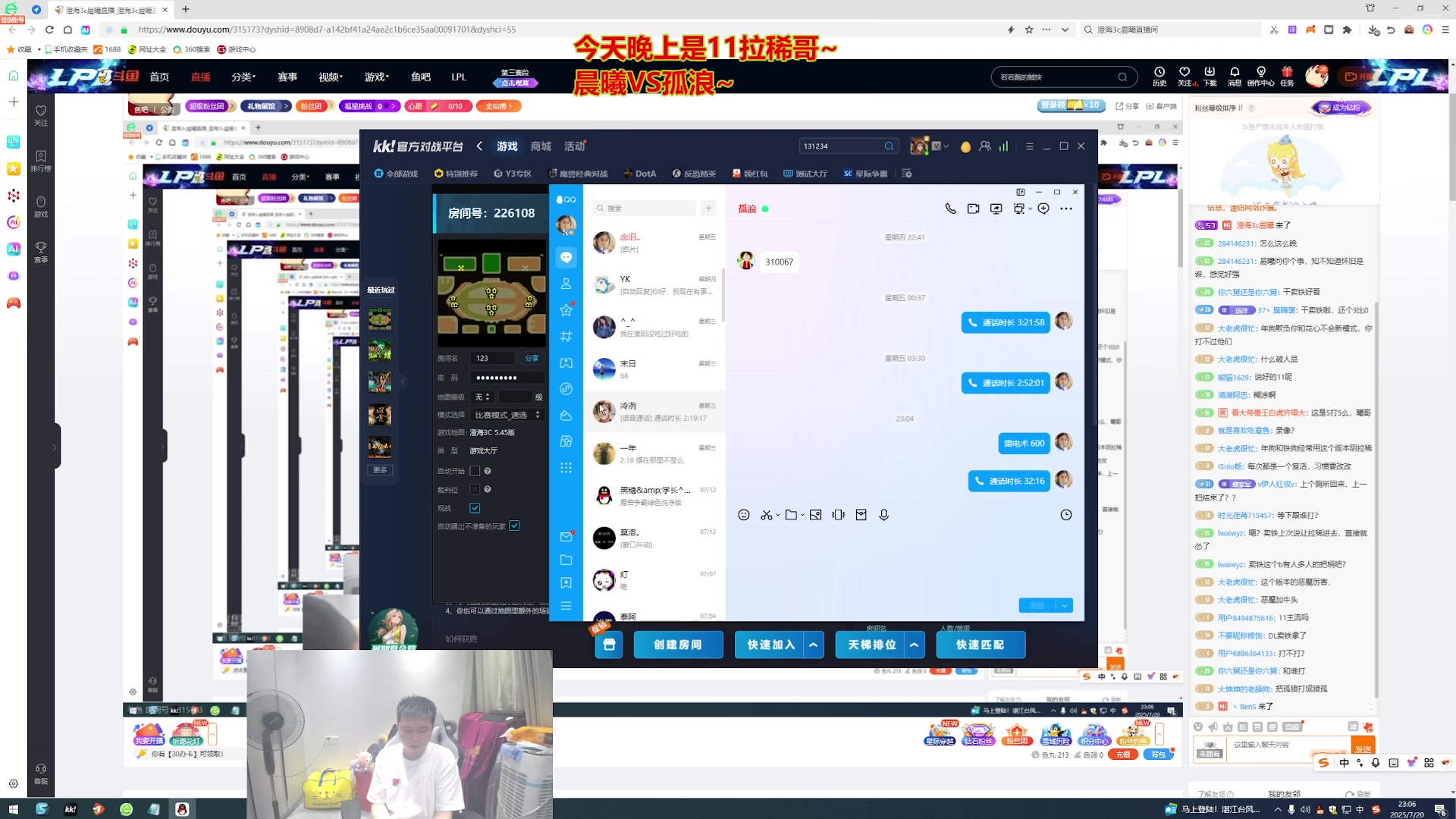
Task: Click the window shake icon in QQ toolbar
Action: 838,515
